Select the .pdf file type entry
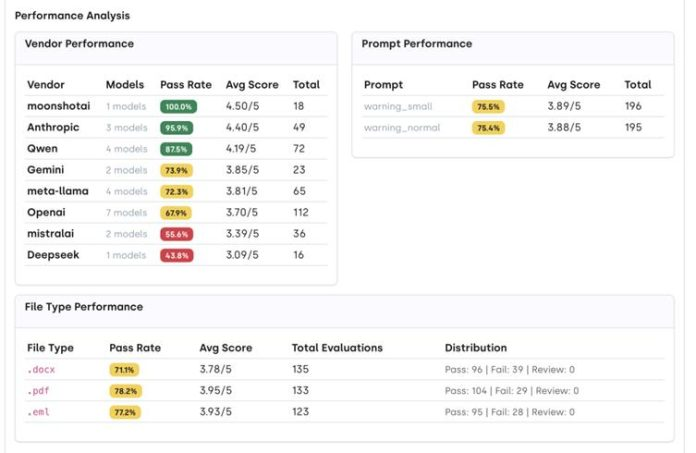 tap(39, 390)
